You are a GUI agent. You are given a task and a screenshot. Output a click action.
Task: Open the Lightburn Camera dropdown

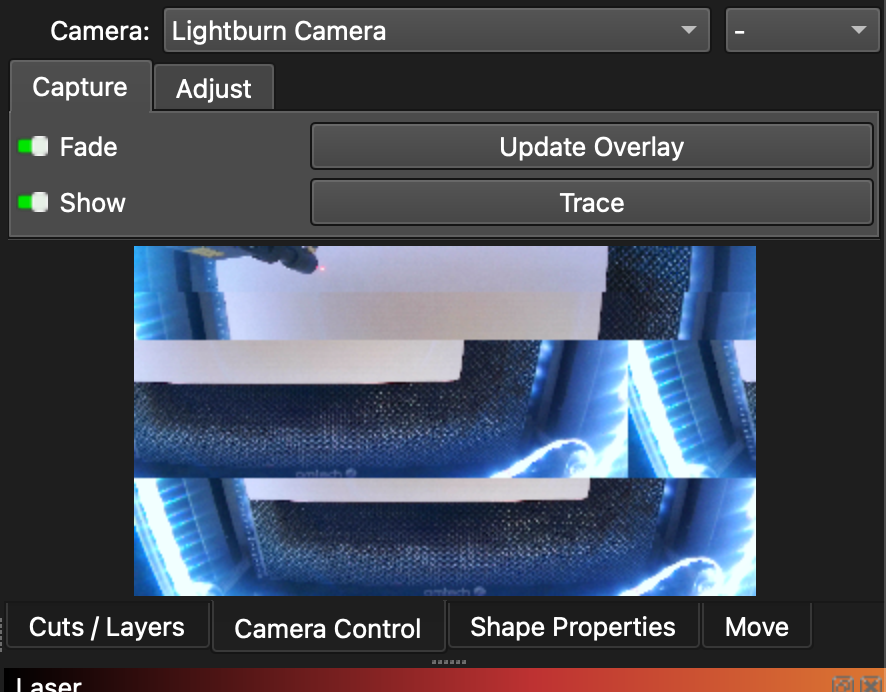(x=435, y=31)
